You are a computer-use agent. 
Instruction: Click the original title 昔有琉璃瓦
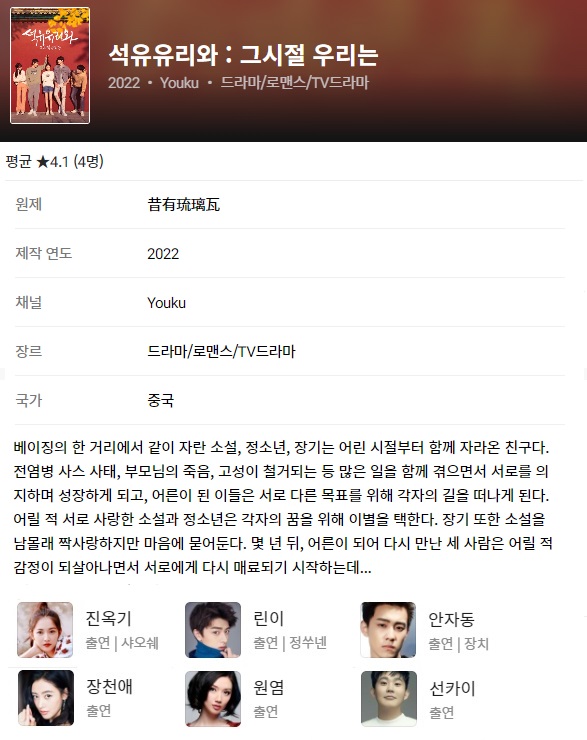point(184,204)
